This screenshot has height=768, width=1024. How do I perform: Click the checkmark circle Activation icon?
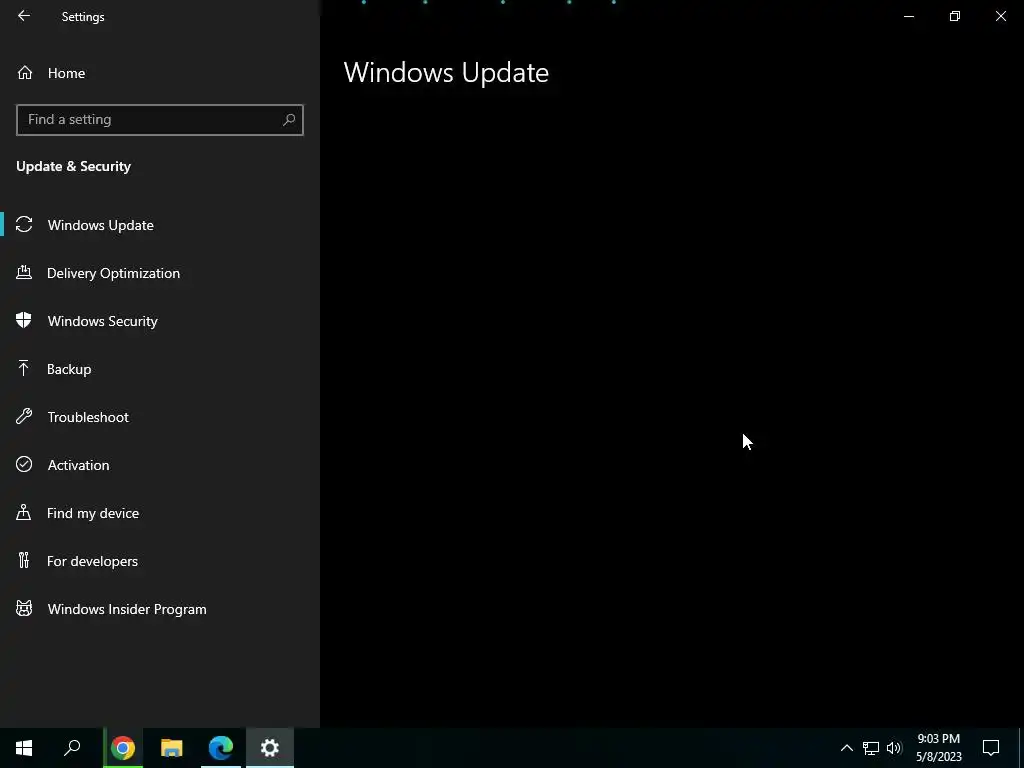[24, 464]
